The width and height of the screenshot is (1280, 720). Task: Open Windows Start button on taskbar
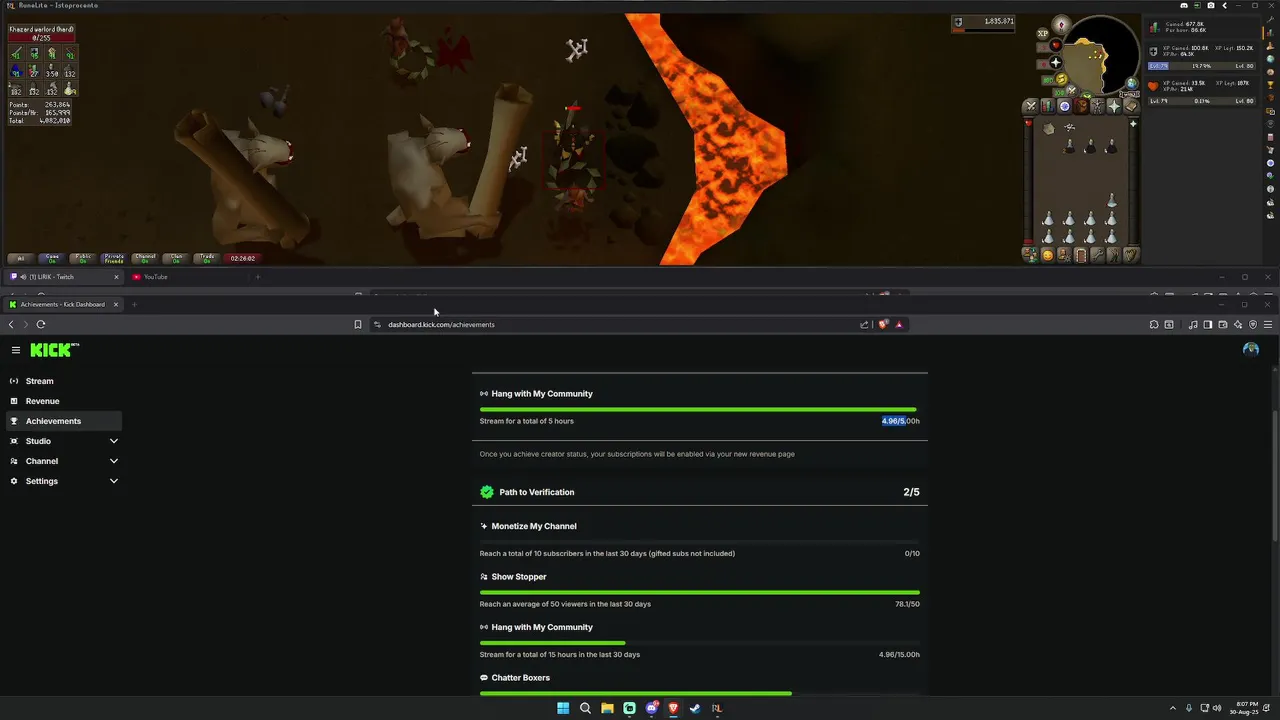pos(563,708)
